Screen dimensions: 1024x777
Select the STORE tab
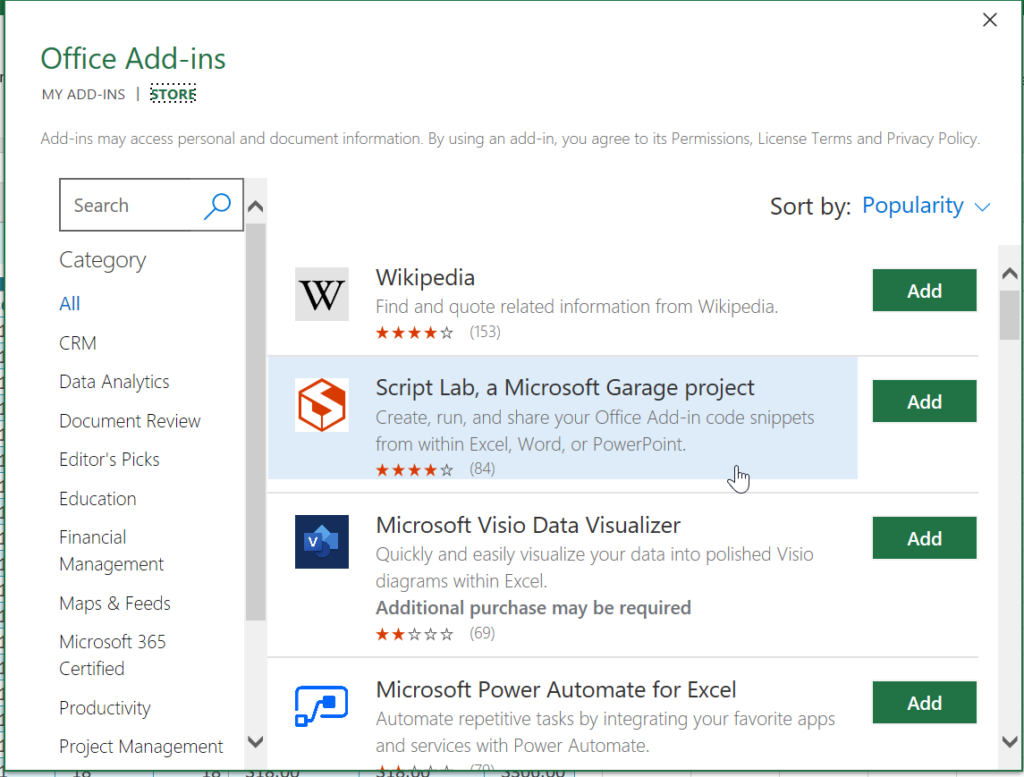172,93
